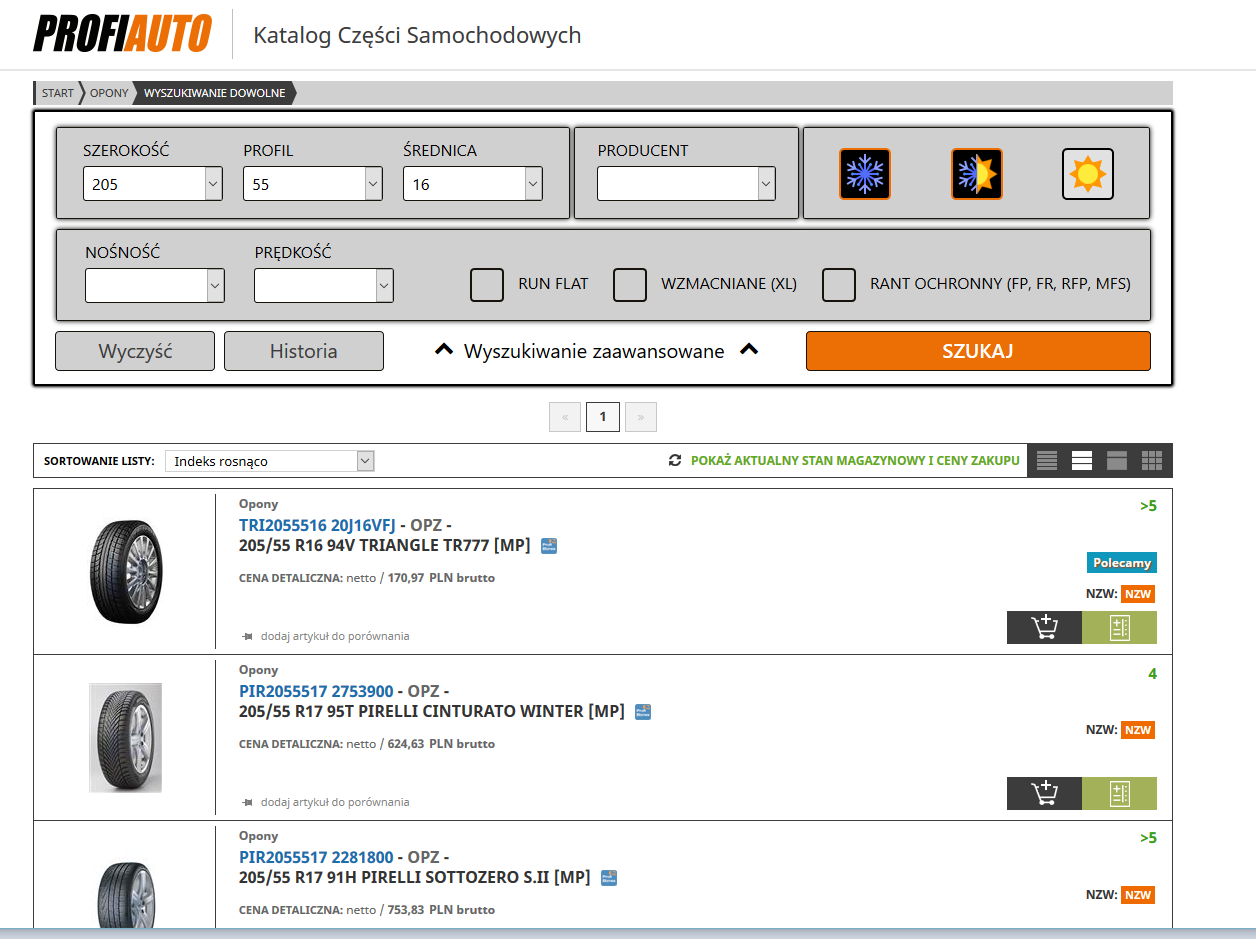
Task: Open the PRODUCENT manufacturer dropdown
Action: tap(687, 184)
